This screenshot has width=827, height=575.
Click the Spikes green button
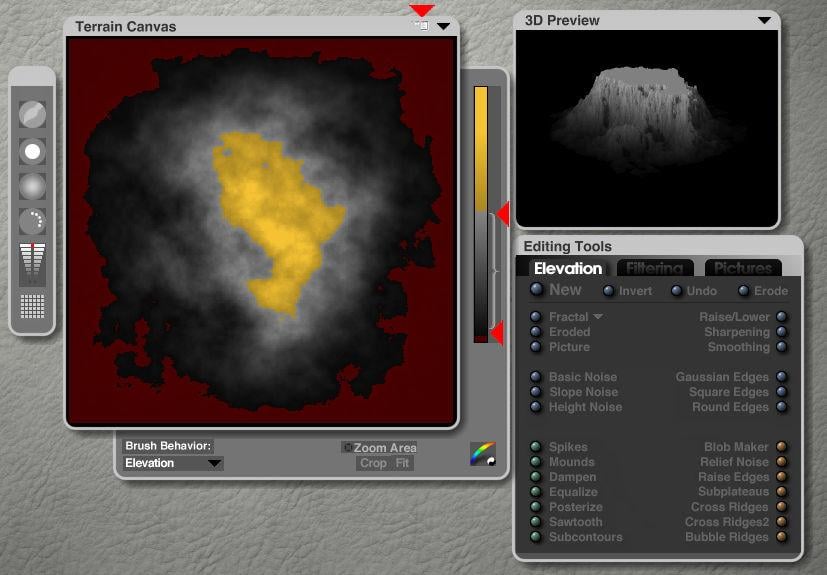pyautogui.click(x=536, y=447)
